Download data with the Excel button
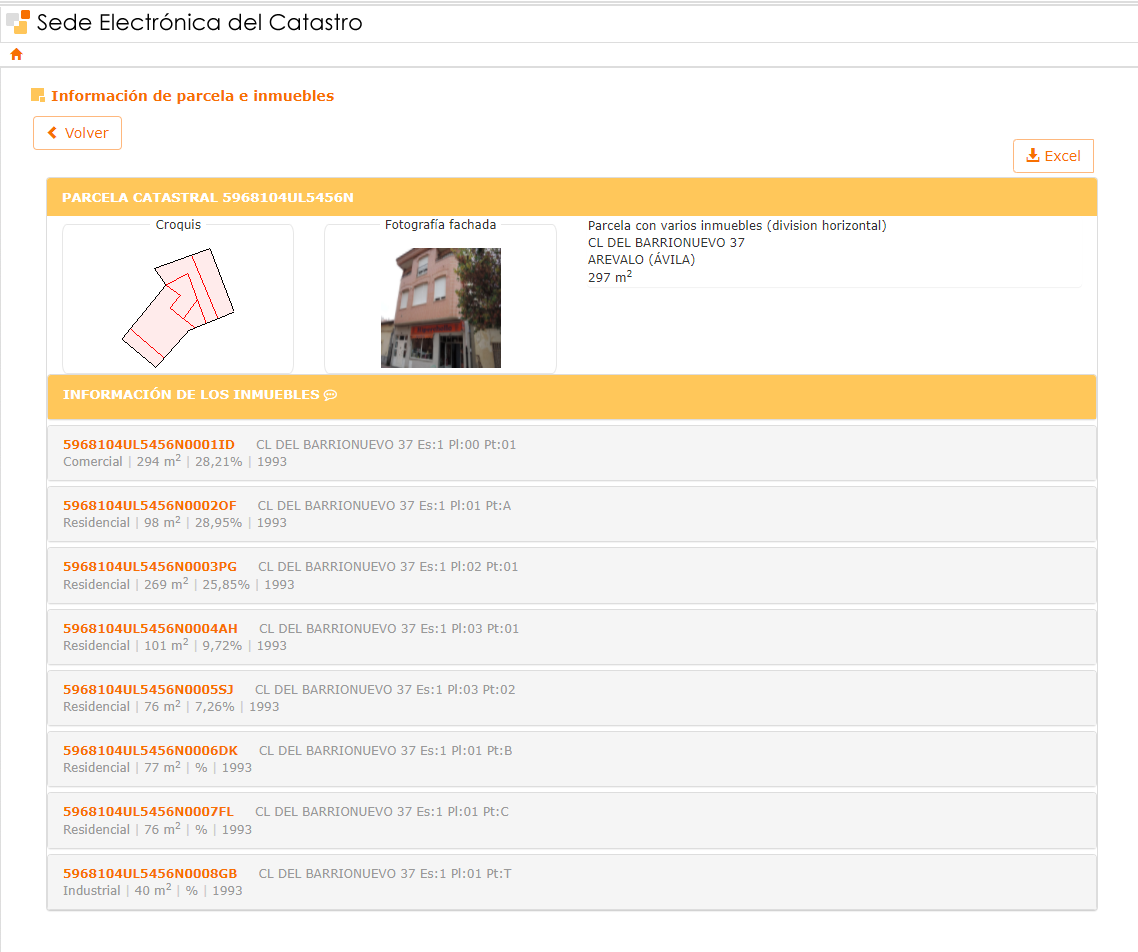The width and height of the screenshot is (1138, 952). 1053,156
